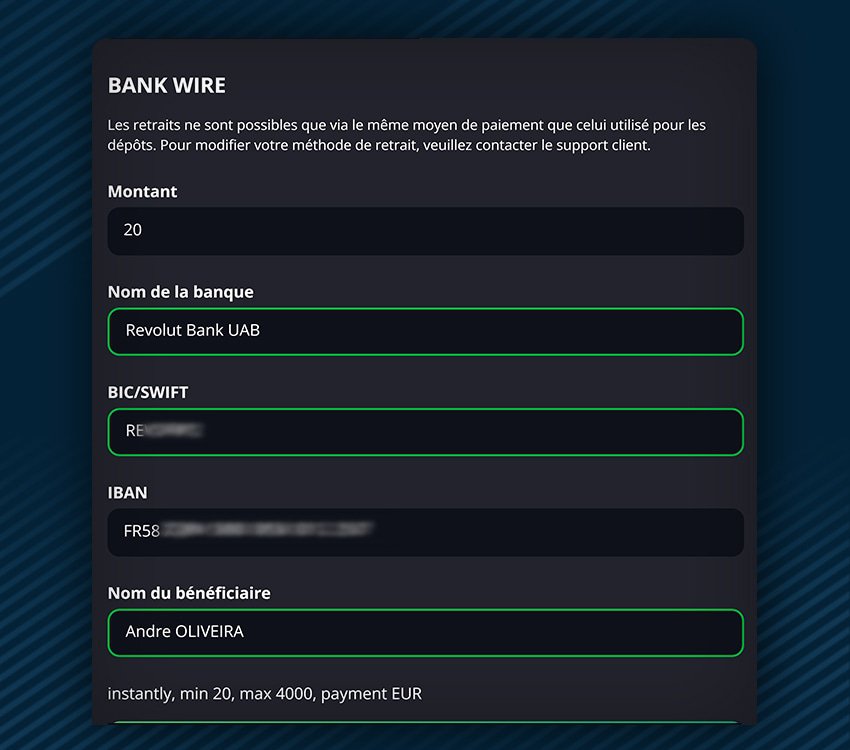850x750 pixels.
Task: Focus the Nom du bénéficiaire field
Action: [425, 632]
